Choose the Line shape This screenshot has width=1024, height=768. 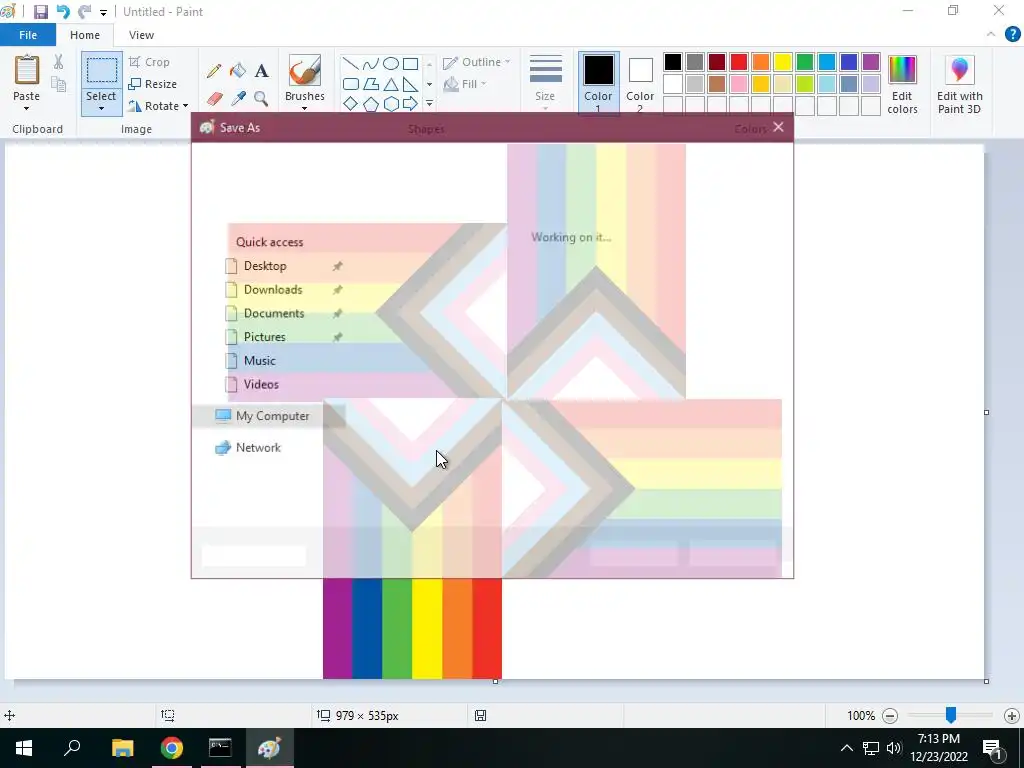point(351,63)
